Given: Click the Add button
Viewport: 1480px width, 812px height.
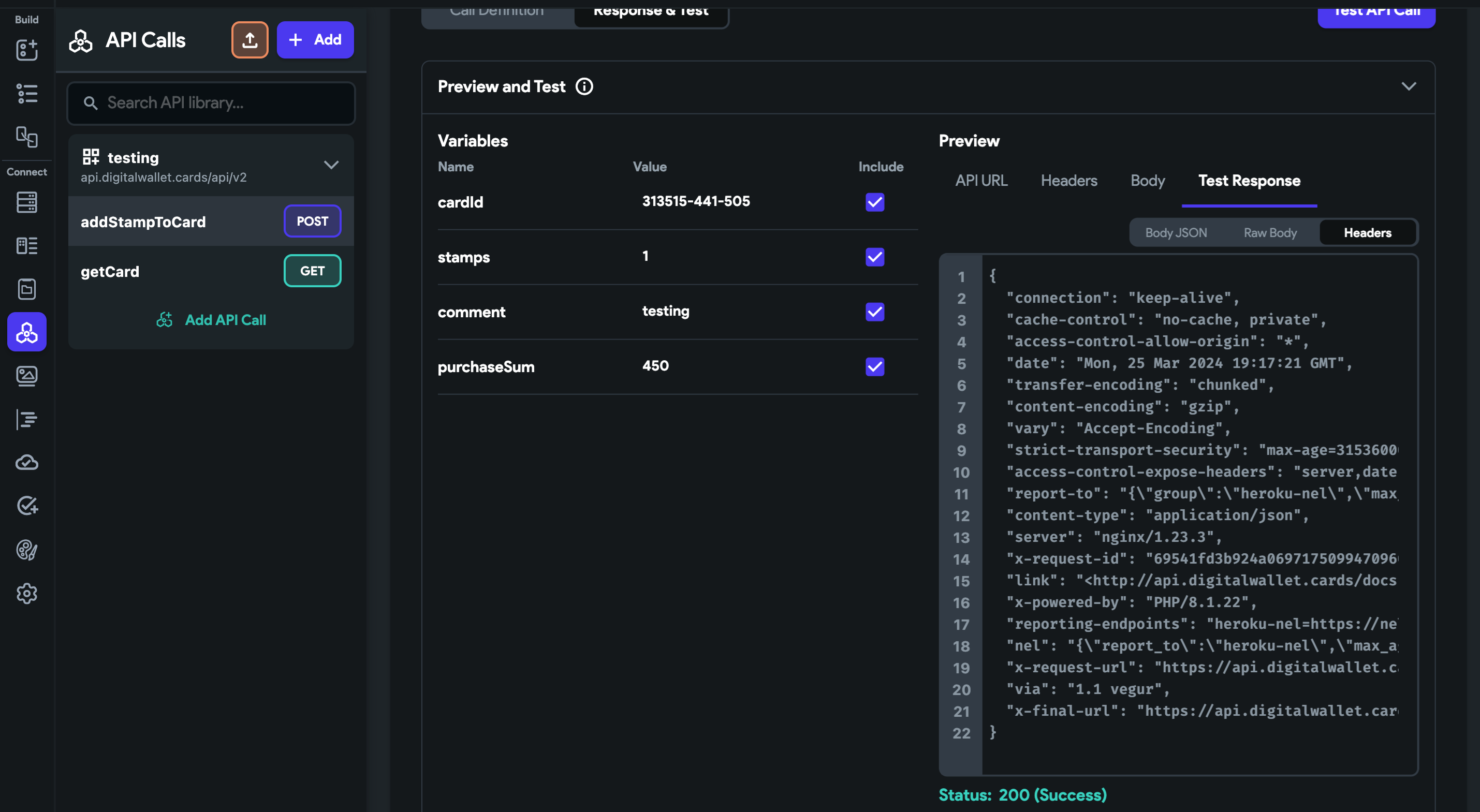Looking at the screenshot, I should (x=315, y=40).
